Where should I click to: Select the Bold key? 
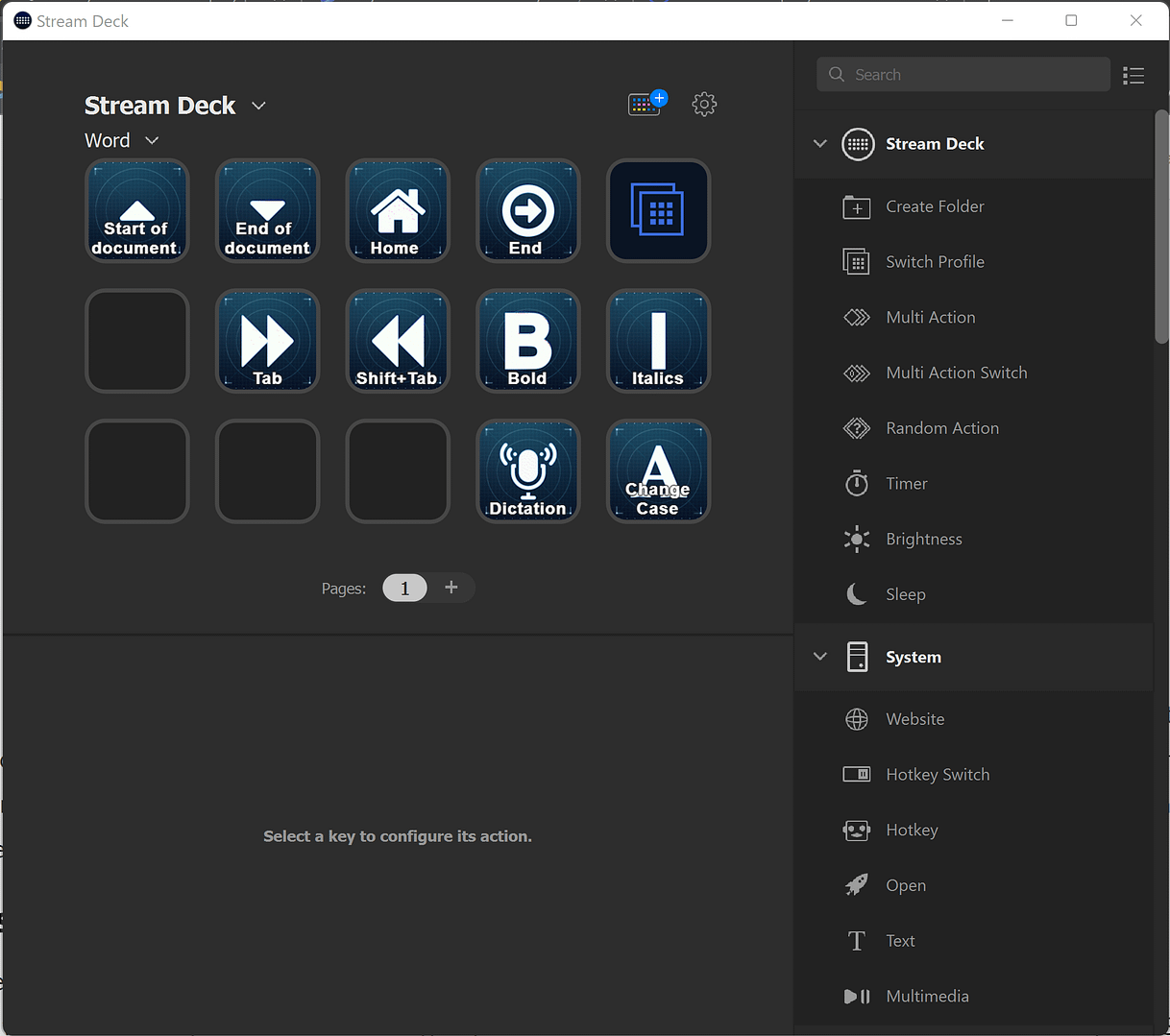(528, 342)
